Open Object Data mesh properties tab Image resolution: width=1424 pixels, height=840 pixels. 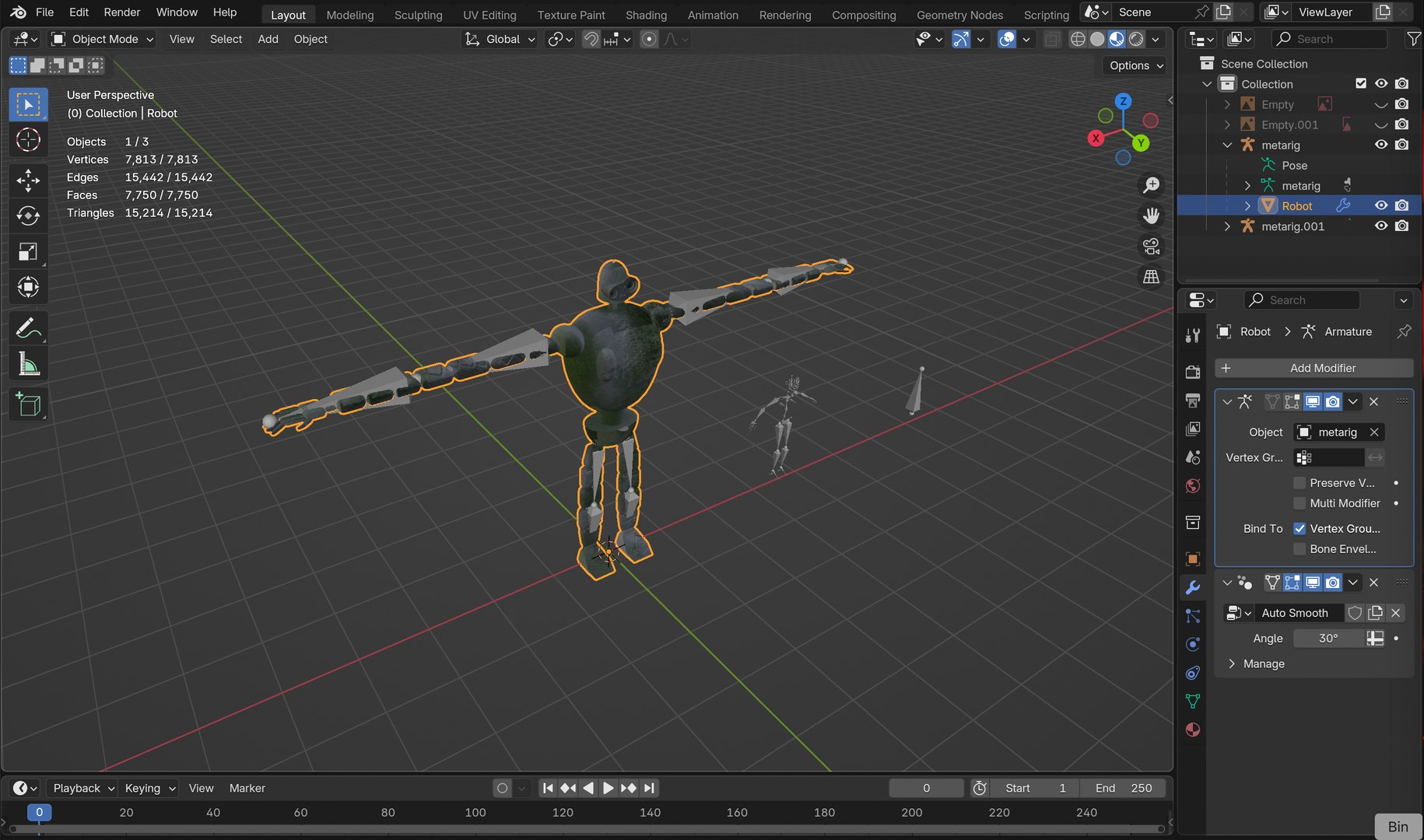pos(1192,701)
